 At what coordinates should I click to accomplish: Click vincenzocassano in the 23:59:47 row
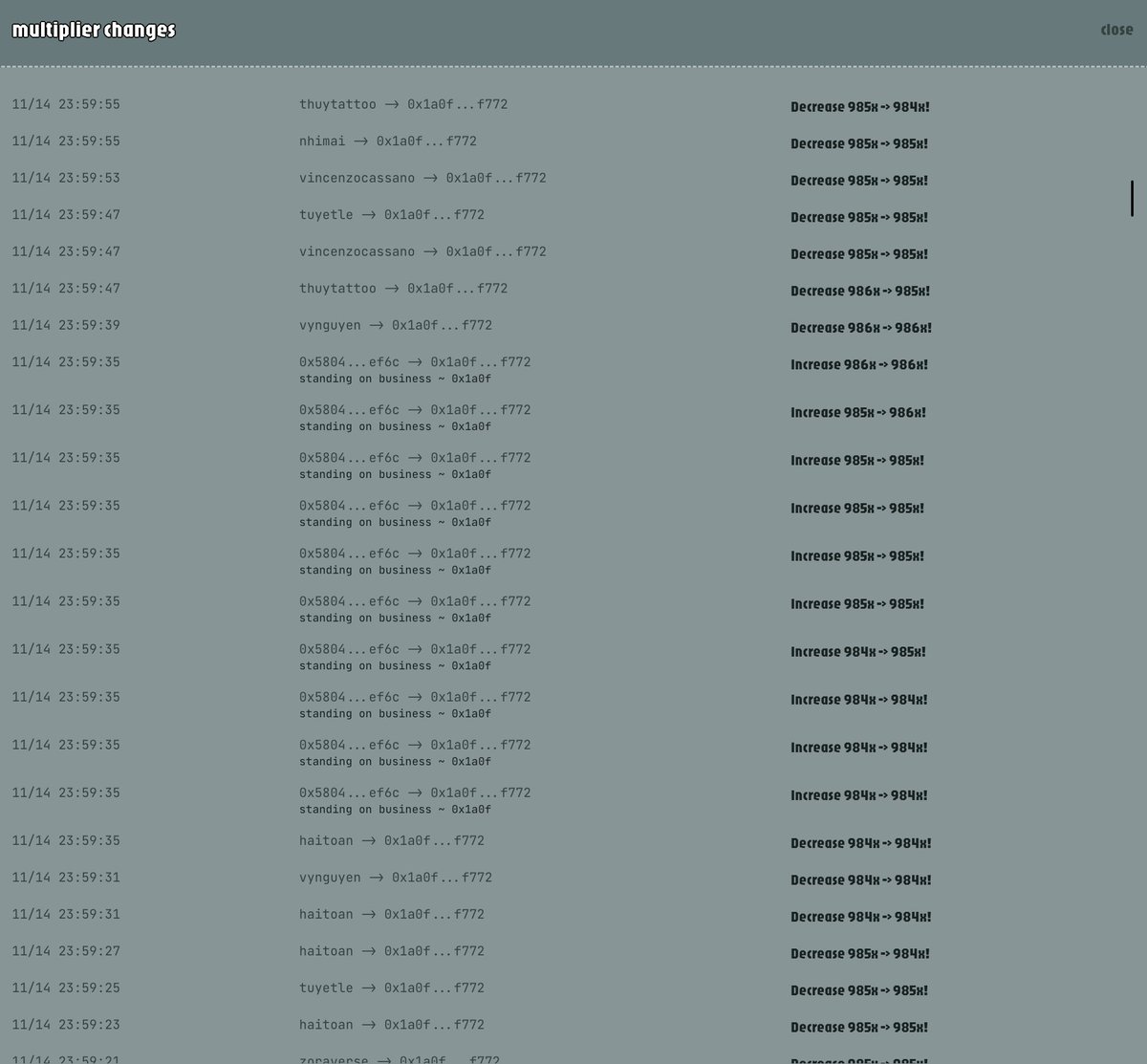coord(357,251)
